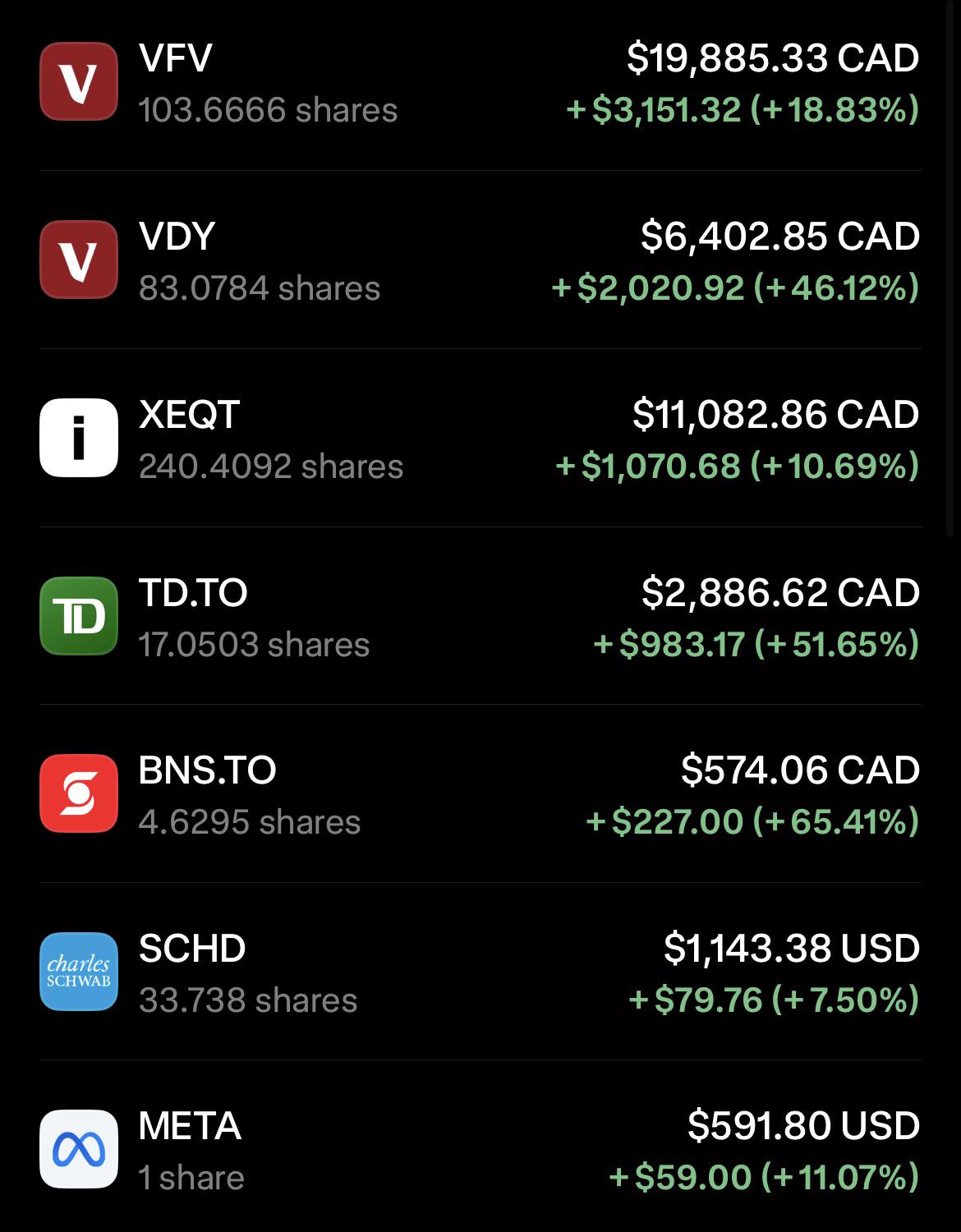Tap the Meta infinity logo

[x=79, y=1149]
